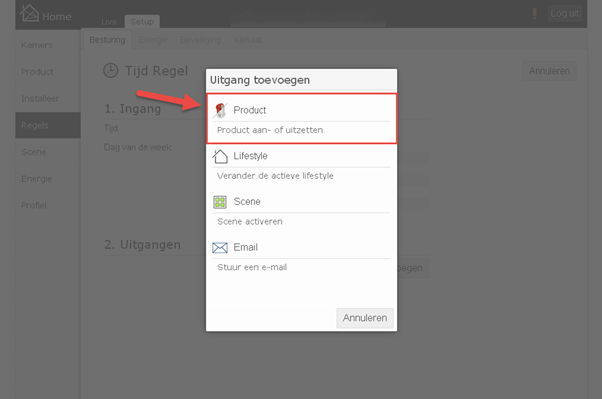Click the Log uit button
The image size is (602, 399).
tap(564, 13)
